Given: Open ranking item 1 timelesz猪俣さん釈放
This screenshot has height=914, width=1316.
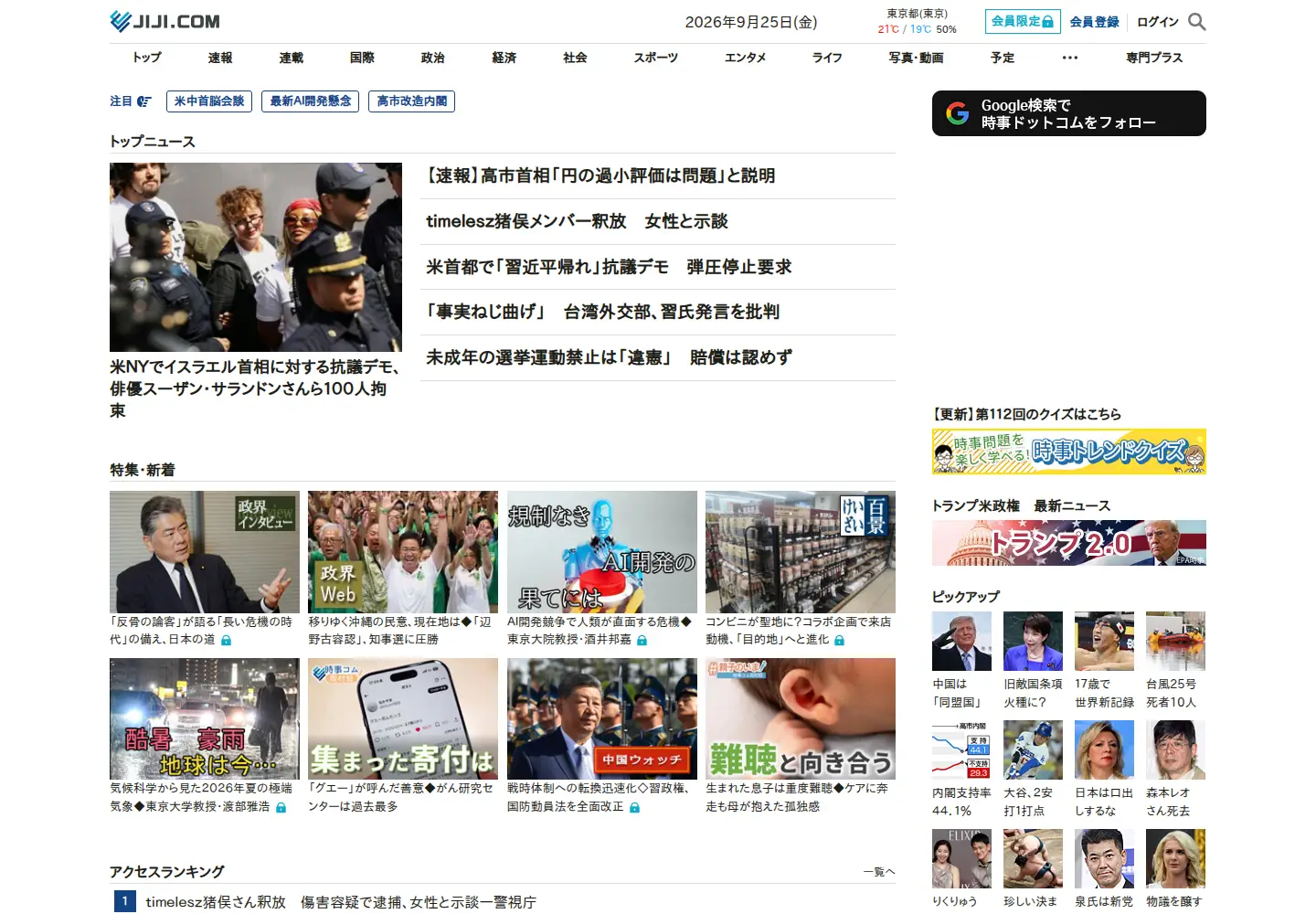Looking at the screenshot, I should (x=341, y=902).
